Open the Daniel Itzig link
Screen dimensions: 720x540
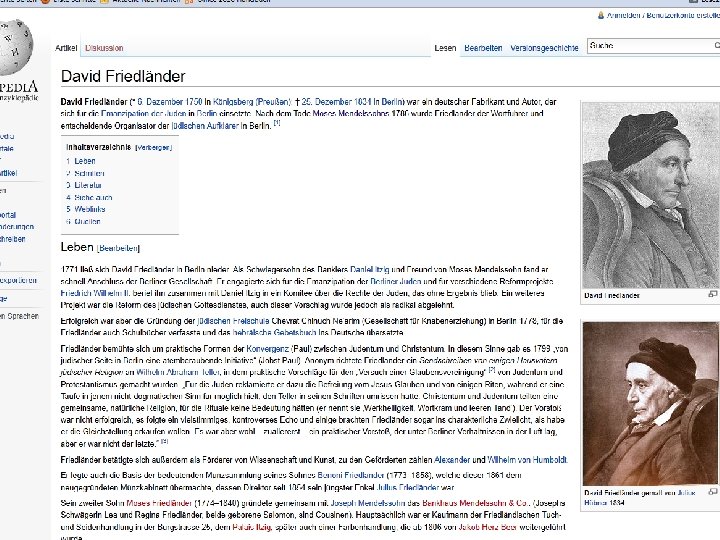tap(370, 270)
